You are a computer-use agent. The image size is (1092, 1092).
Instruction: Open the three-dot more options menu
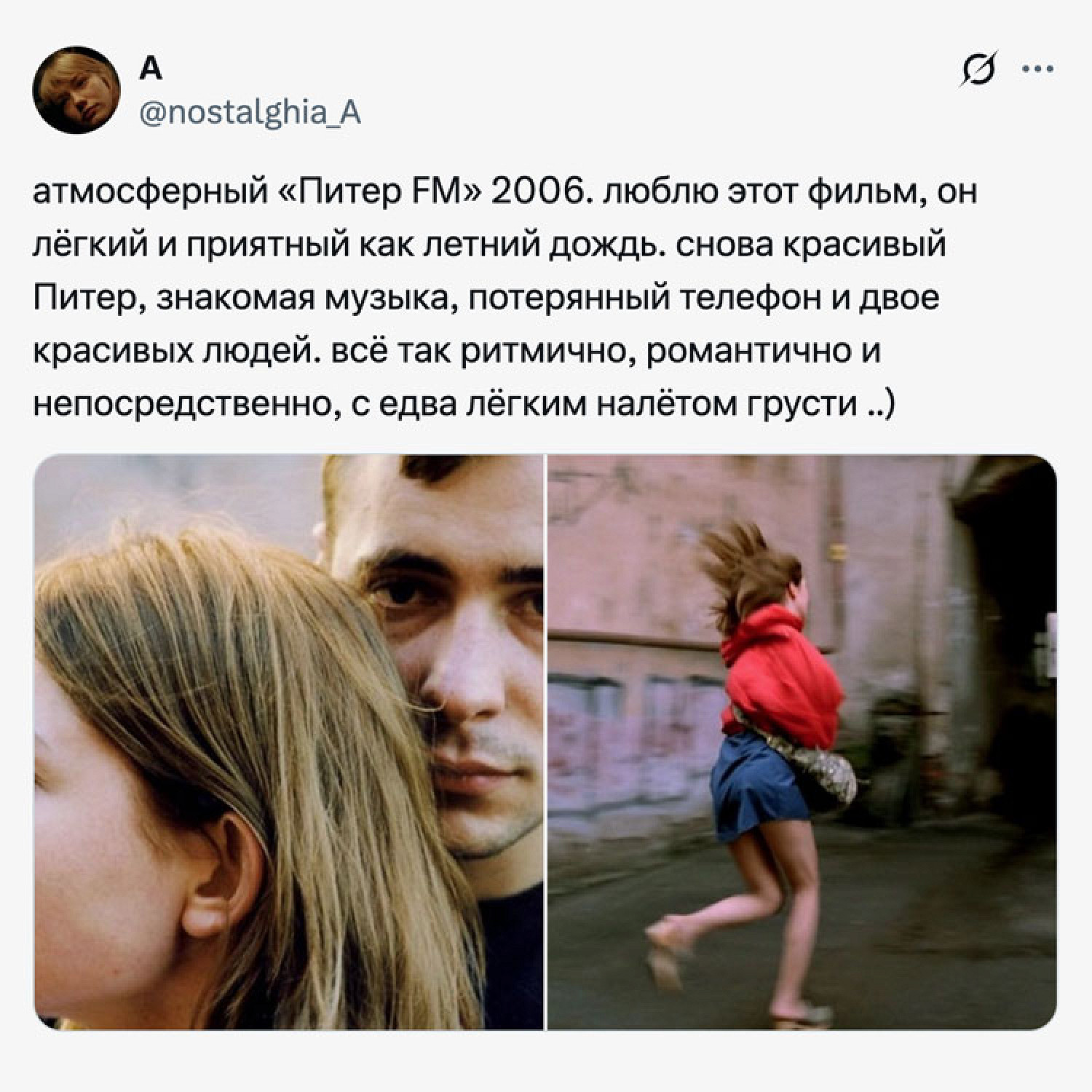click(1038, 70)
